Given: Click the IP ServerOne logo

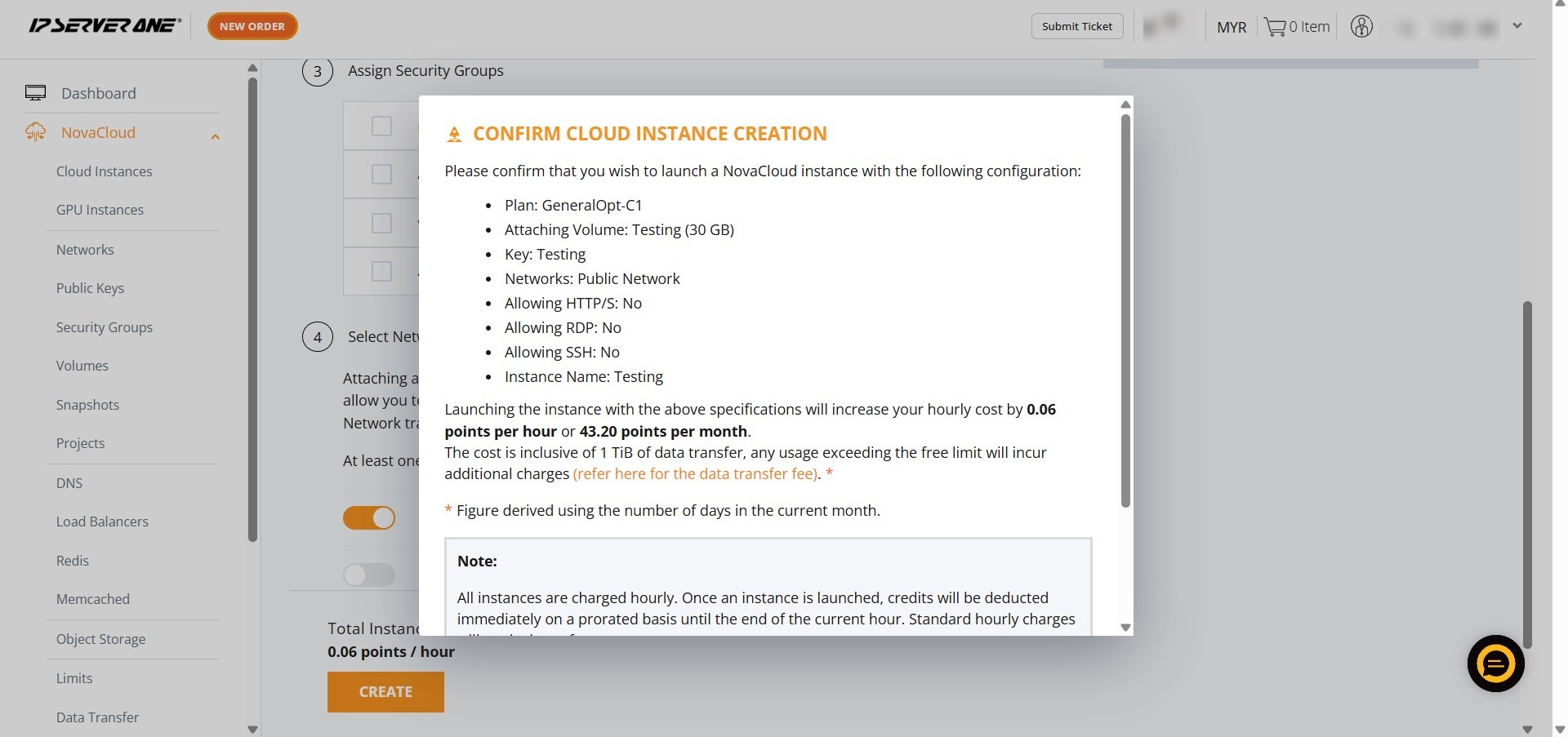Looking at the screenshot, I should tap(105, 26).
